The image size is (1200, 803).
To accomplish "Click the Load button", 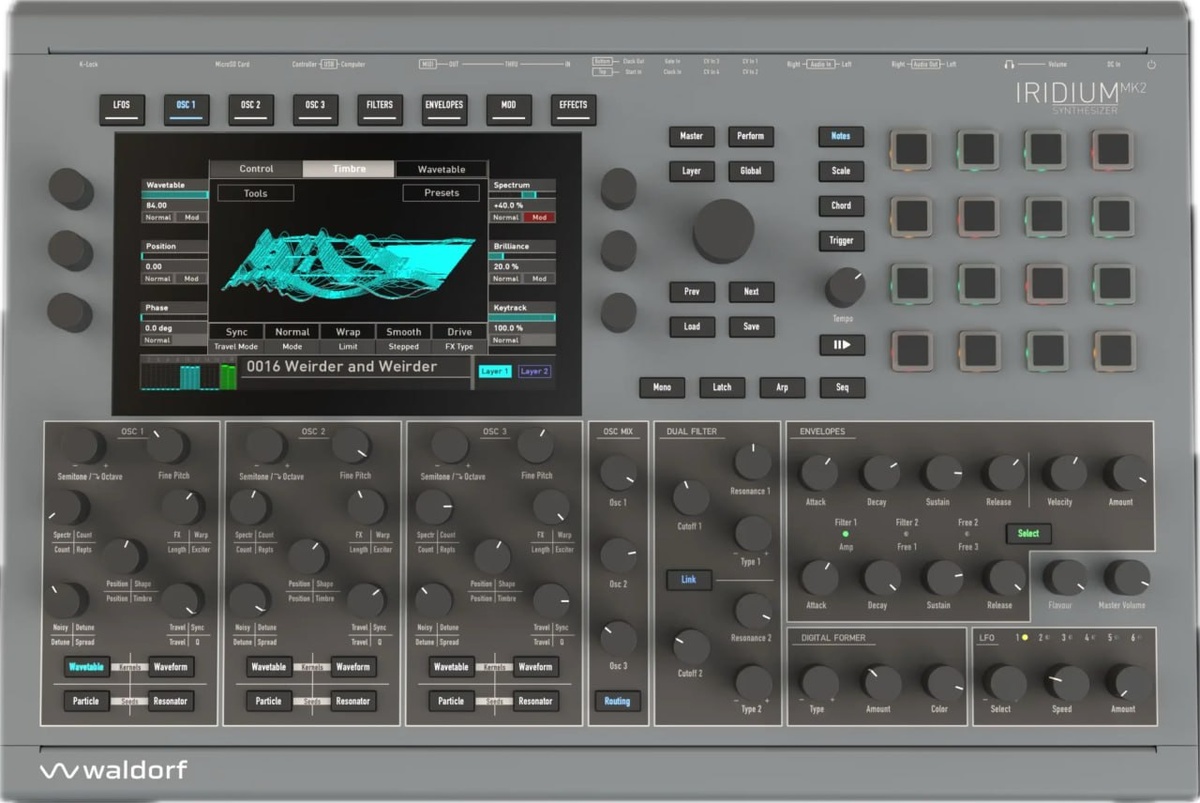I will [692, 327].
